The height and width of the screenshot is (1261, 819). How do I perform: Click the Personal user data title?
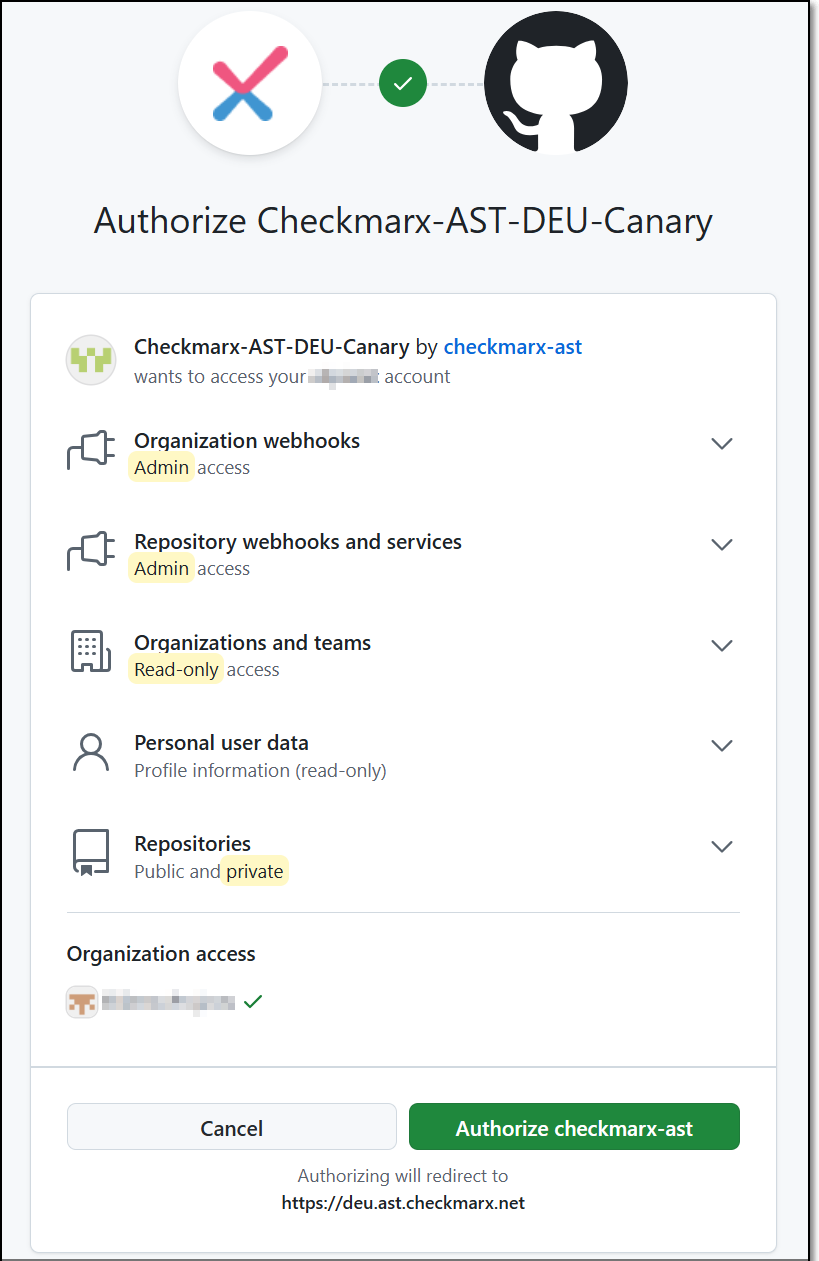pyautogui.click(x=221, y=743)
